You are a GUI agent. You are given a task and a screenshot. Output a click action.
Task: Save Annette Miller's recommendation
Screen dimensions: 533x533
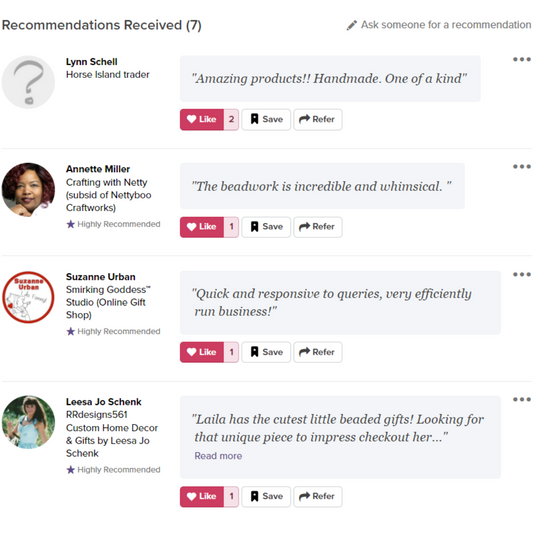tap(266, 227)
